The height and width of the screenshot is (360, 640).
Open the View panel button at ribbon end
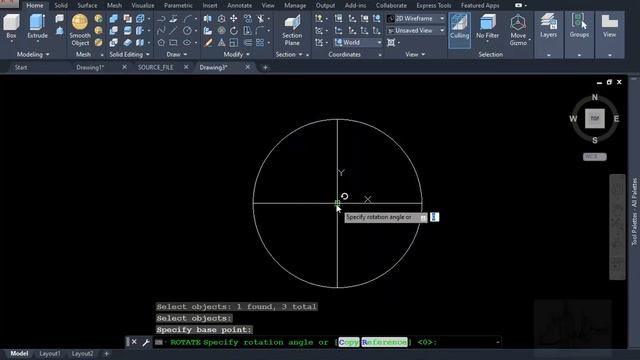click(x=609, y=35)
